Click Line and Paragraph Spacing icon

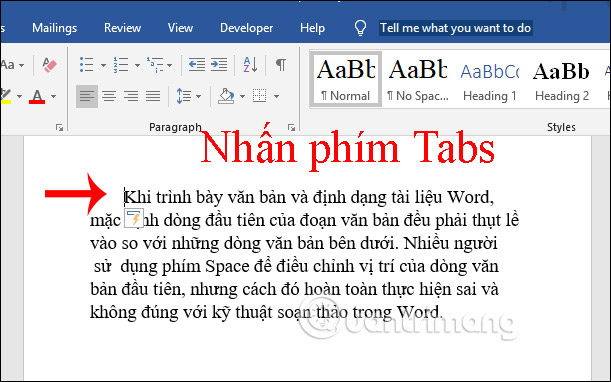click(184, 96)
